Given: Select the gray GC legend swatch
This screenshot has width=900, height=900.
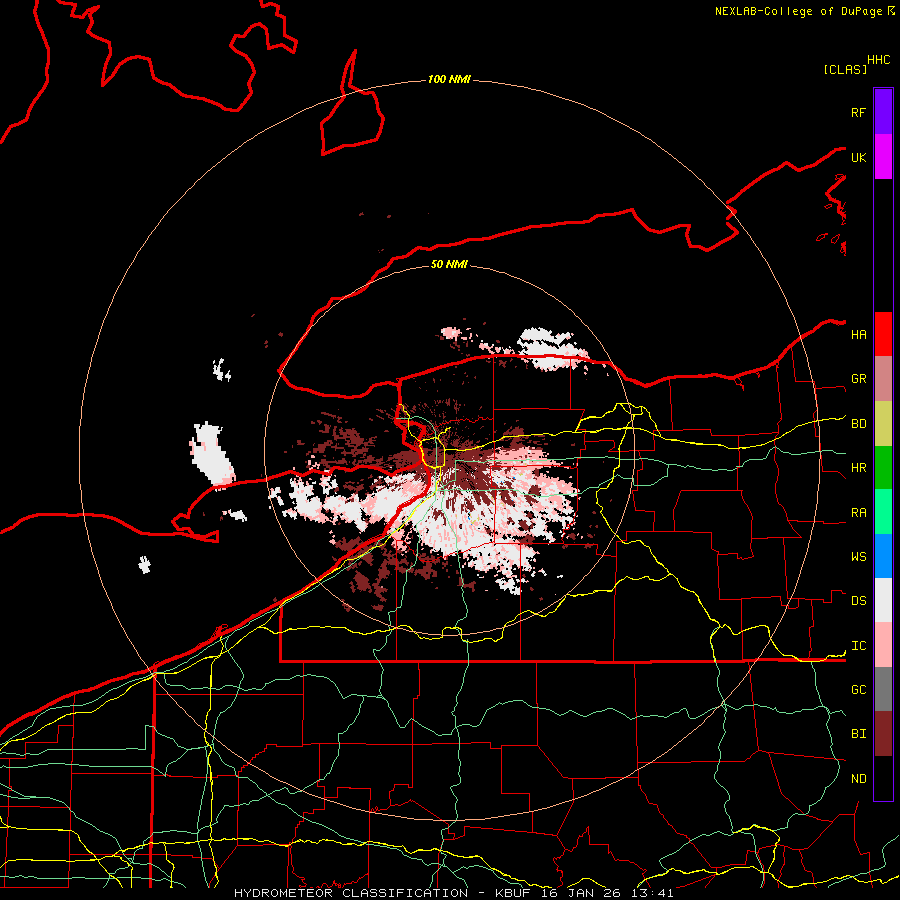Looking at the screenshot, I should [x=883, y=689].
